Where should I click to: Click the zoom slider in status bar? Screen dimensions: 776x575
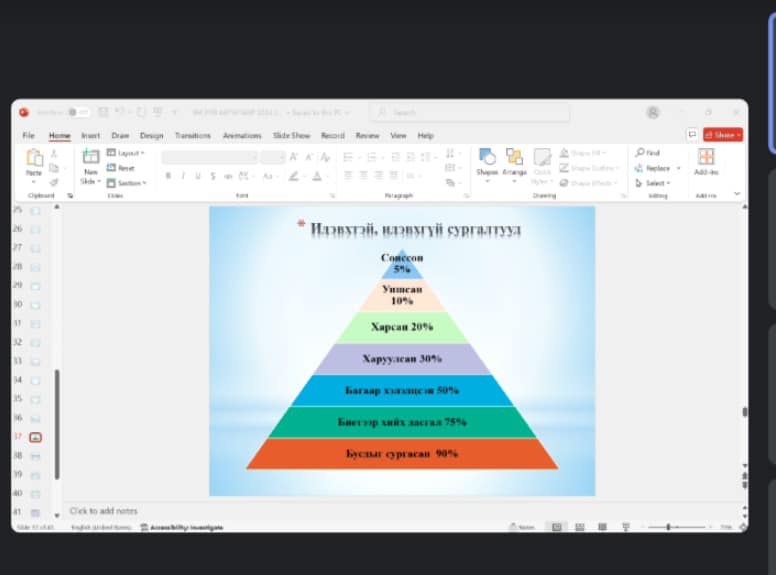click(x=668, y=527)
